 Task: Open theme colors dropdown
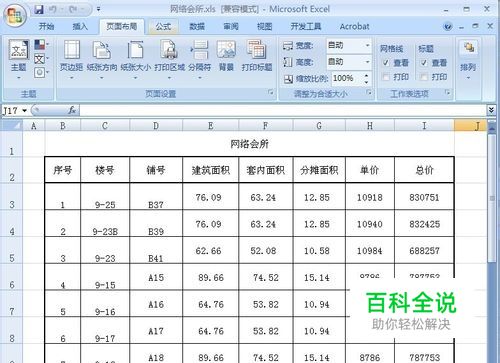click(x=41, y=44)
